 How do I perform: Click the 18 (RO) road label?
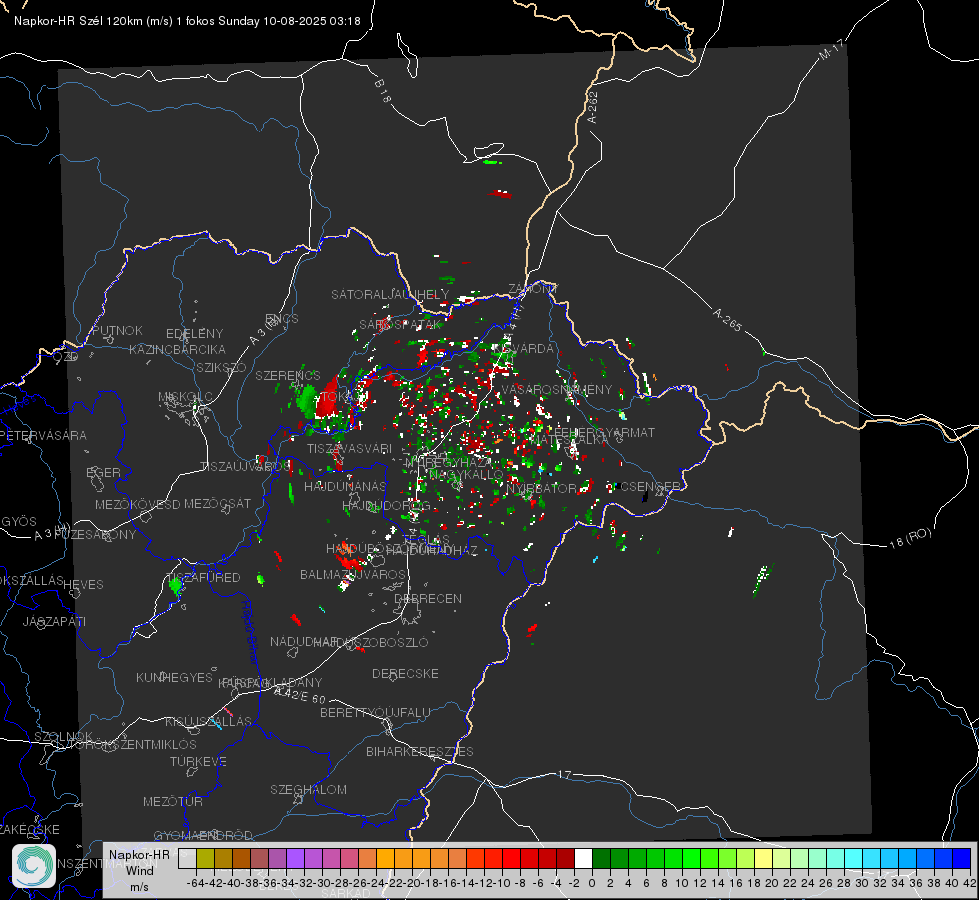[x=910, y=538]
